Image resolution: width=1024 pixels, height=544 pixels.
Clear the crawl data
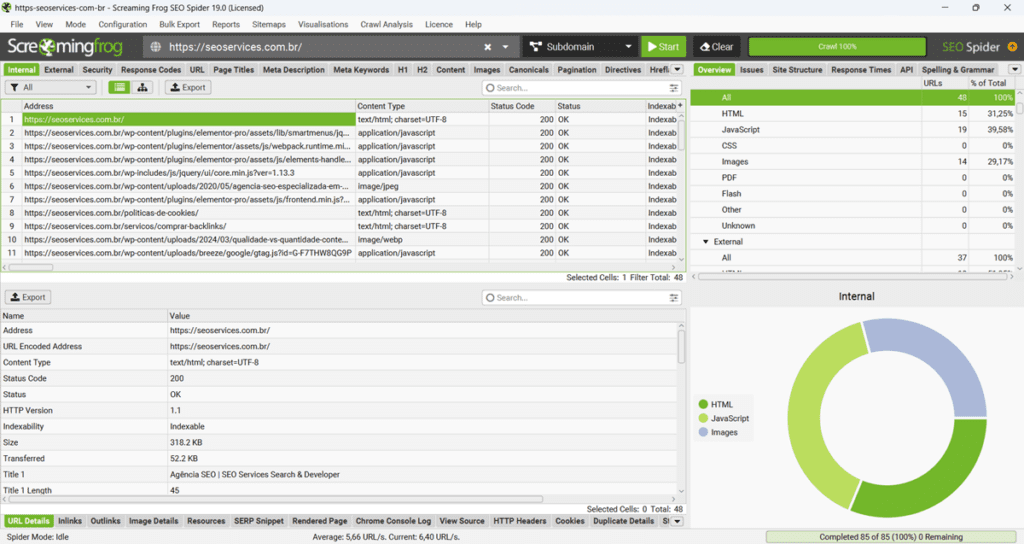[716, 47]
